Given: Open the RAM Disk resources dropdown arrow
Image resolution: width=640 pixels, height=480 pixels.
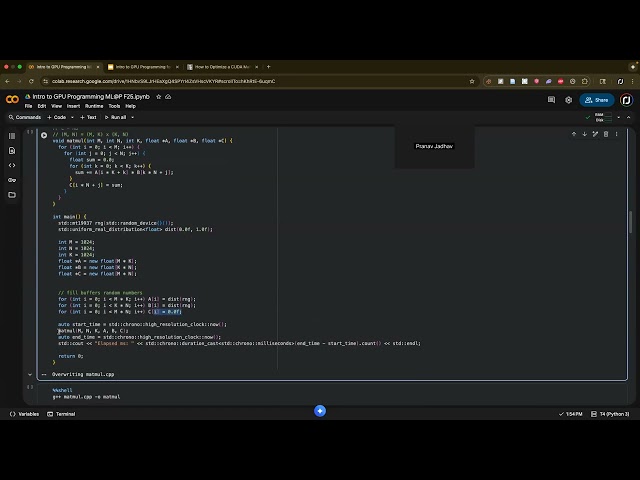Looking at the screenshot, I should [x=618, y=117].
